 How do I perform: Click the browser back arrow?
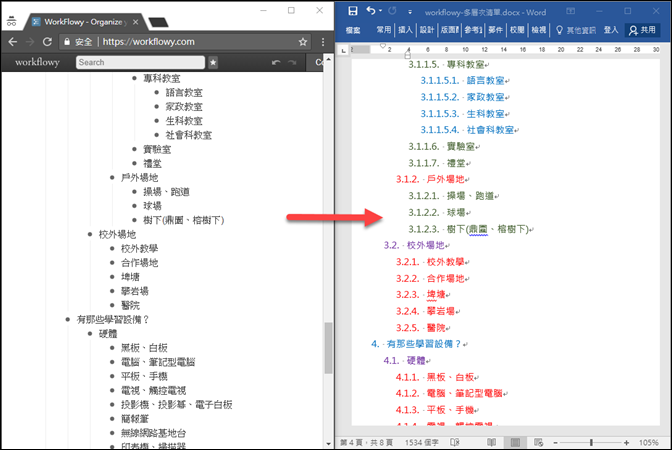point(12,42)
